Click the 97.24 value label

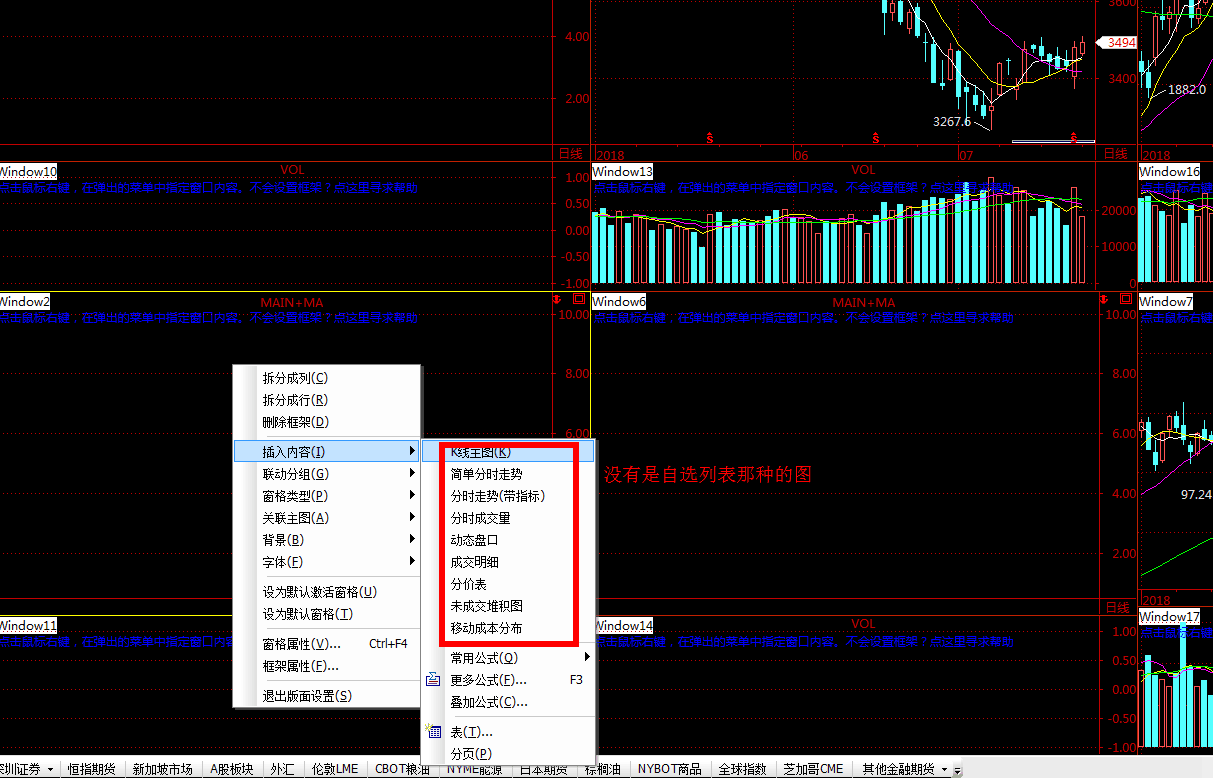1196,494
